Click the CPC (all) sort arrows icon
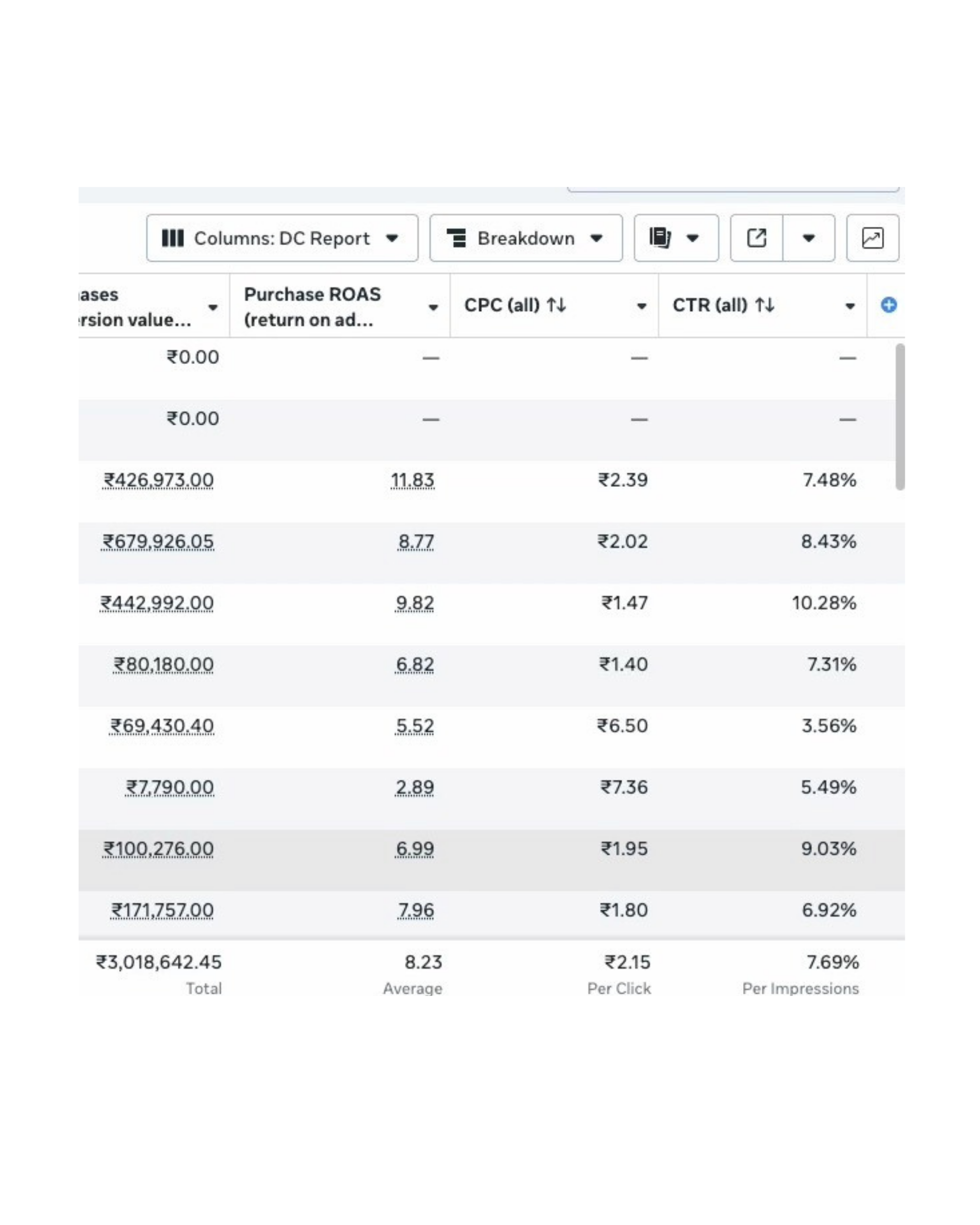980x1225 pixels. tap(556, 306)
